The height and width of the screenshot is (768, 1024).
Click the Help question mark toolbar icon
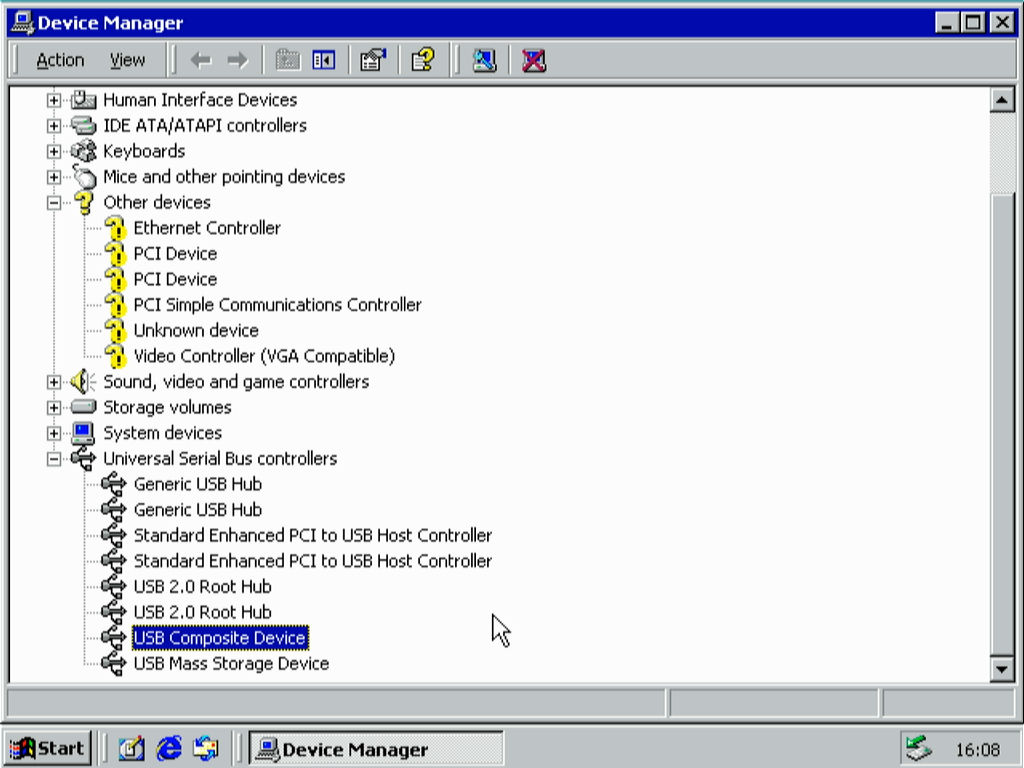coord(423,61)
